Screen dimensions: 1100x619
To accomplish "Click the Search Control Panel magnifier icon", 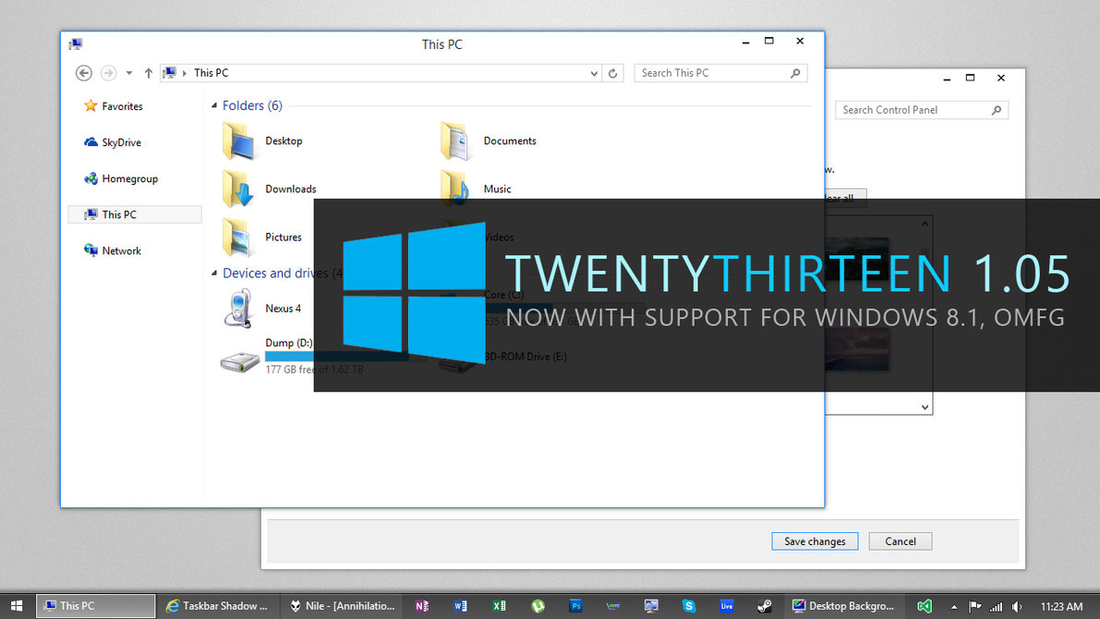I will tap(996, 110).
